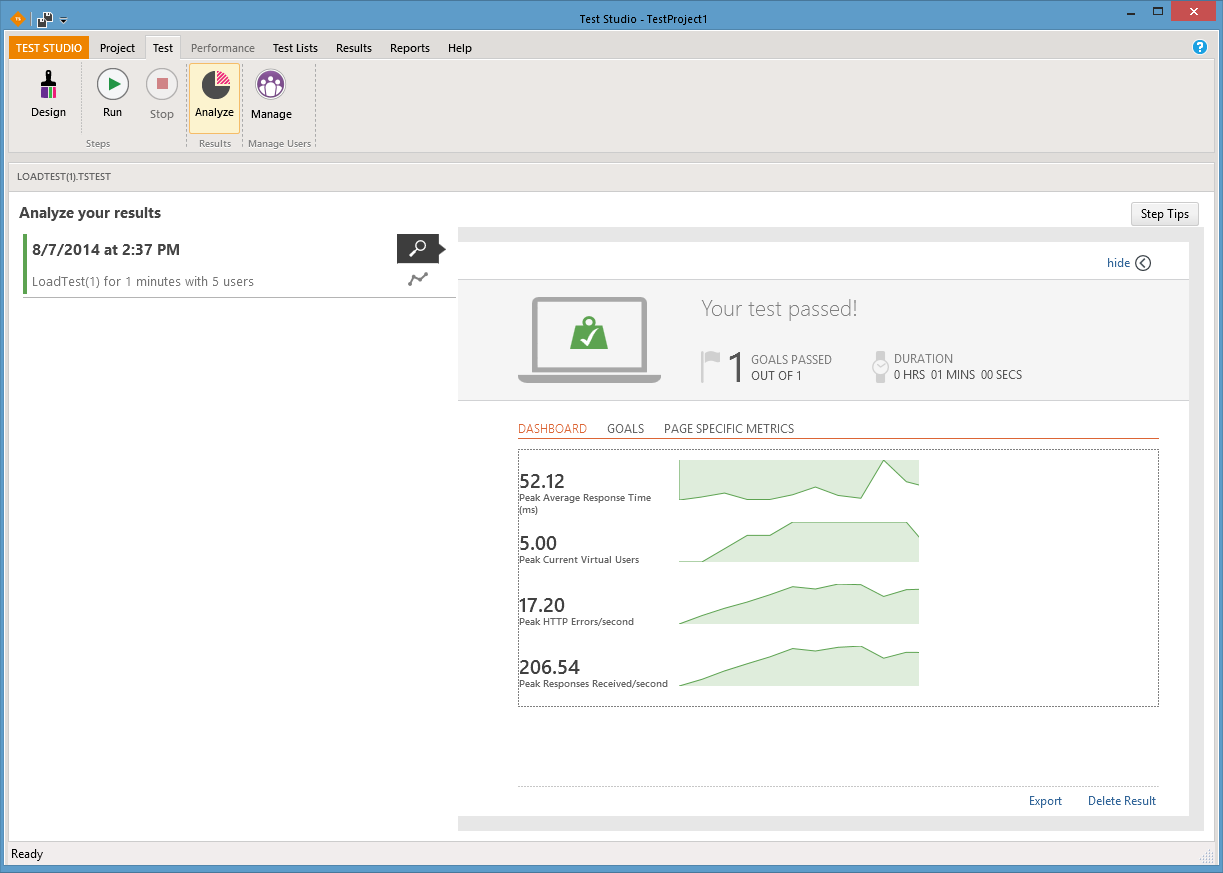Open the Performance ribbon tab
1223x873 pixels.
point(223,48)
